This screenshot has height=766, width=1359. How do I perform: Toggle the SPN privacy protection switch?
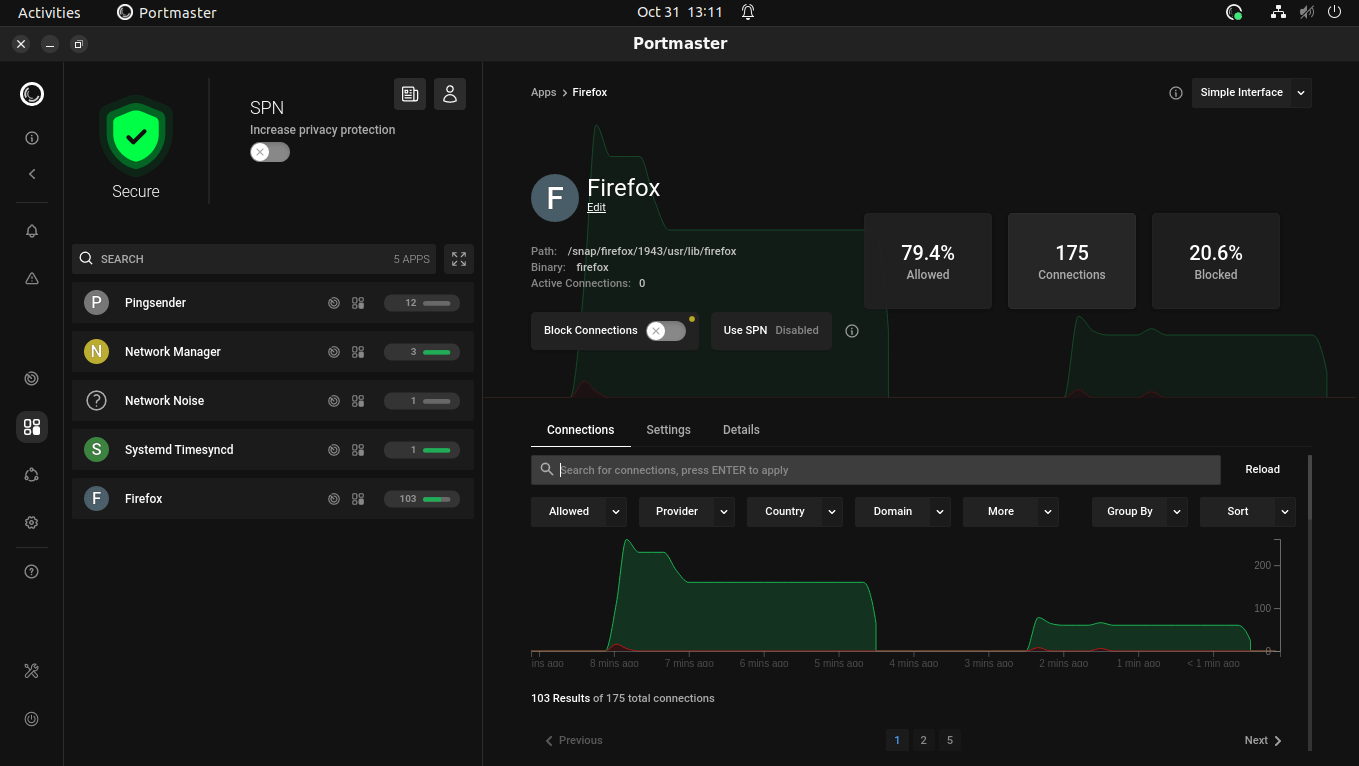coord(269,151)
